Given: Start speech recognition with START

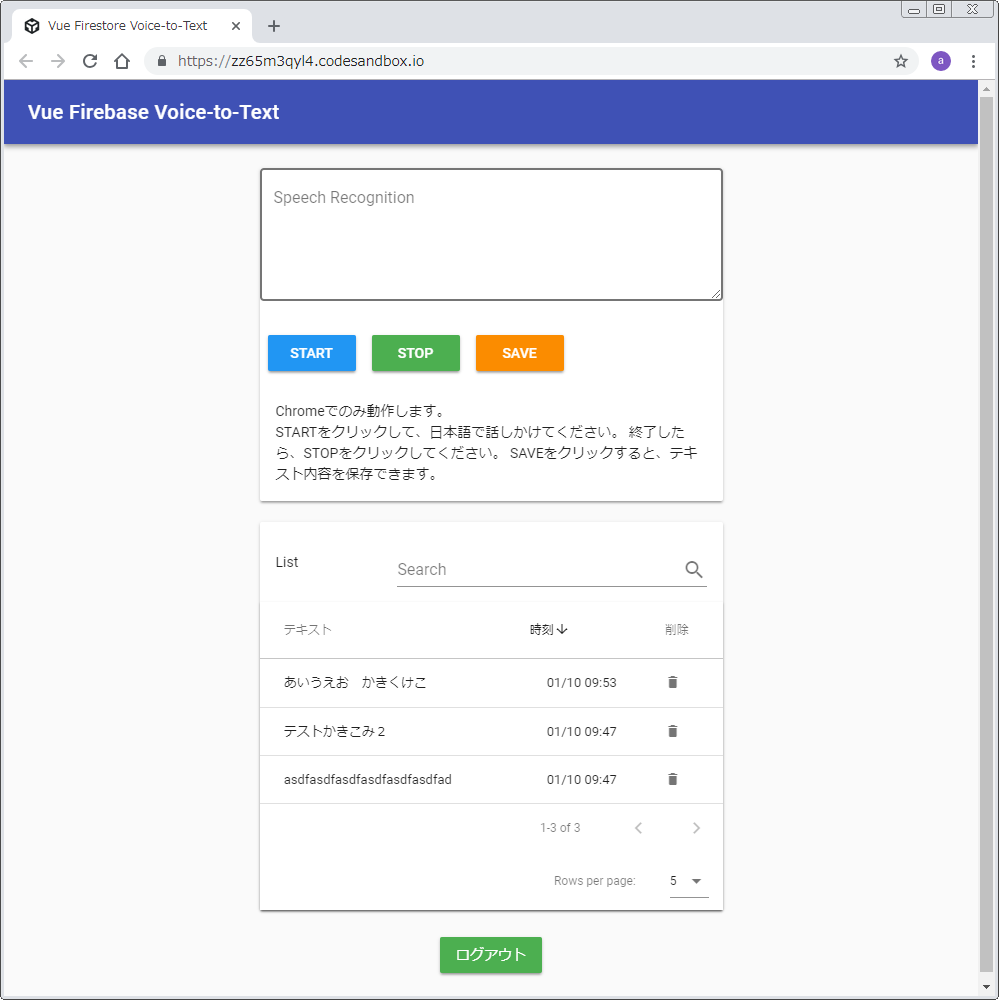Looking at the screenshot, I should click(311, 353).
